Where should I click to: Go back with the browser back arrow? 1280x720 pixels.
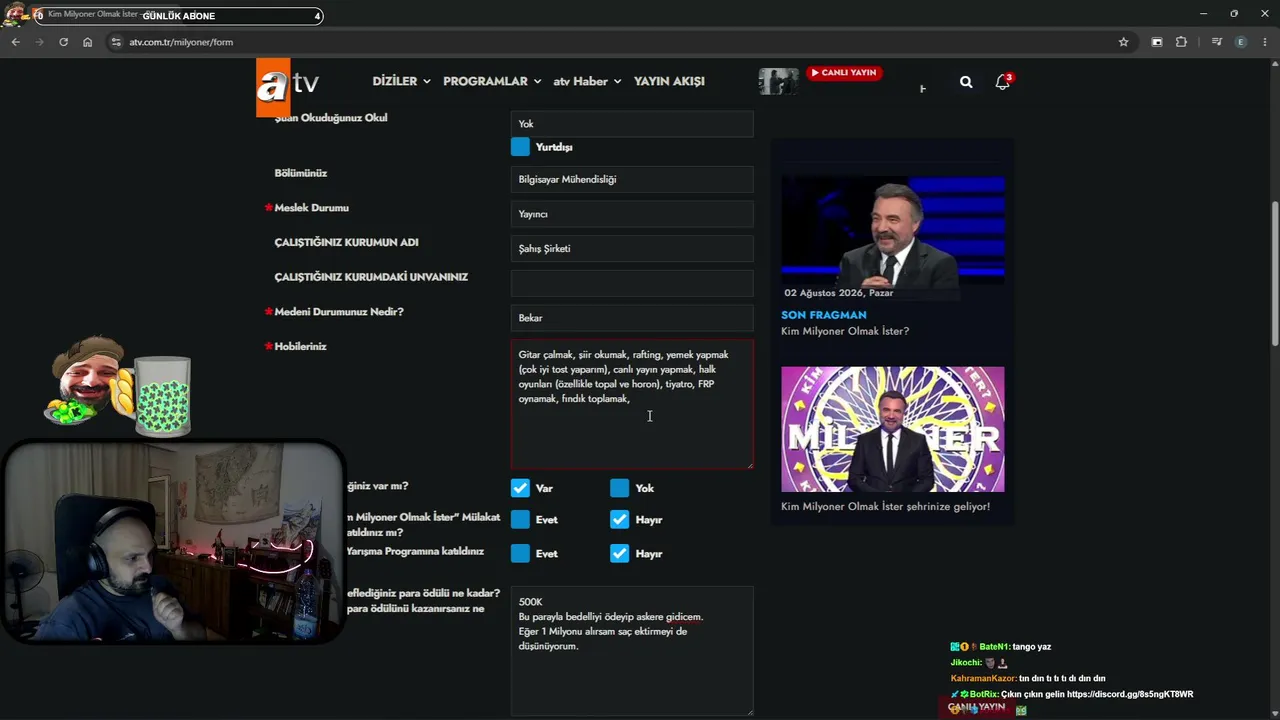(x=15, y=42)
